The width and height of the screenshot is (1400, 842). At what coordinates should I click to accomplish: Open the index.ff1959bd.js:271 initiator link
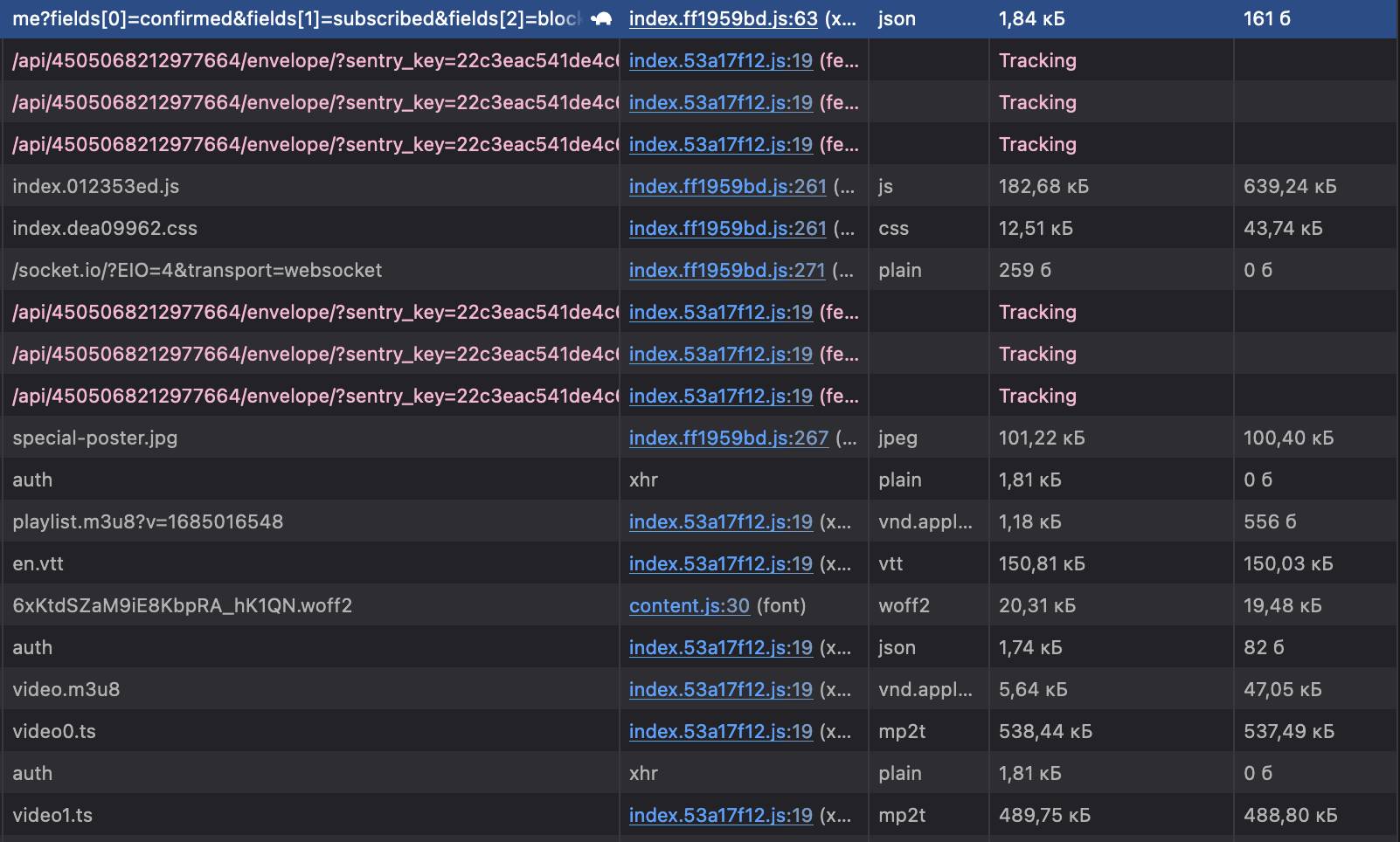[726, 270]
